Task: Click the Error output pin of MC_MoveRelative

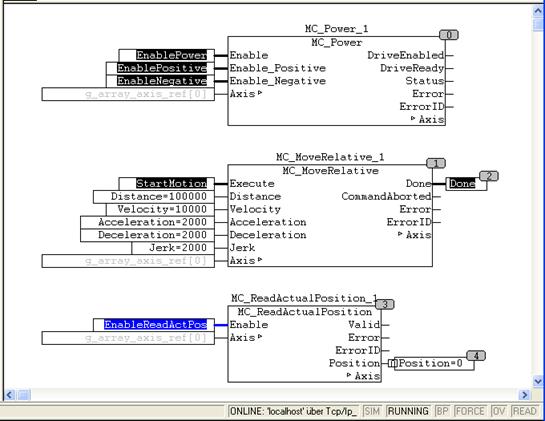Action: tap(415, 209)
